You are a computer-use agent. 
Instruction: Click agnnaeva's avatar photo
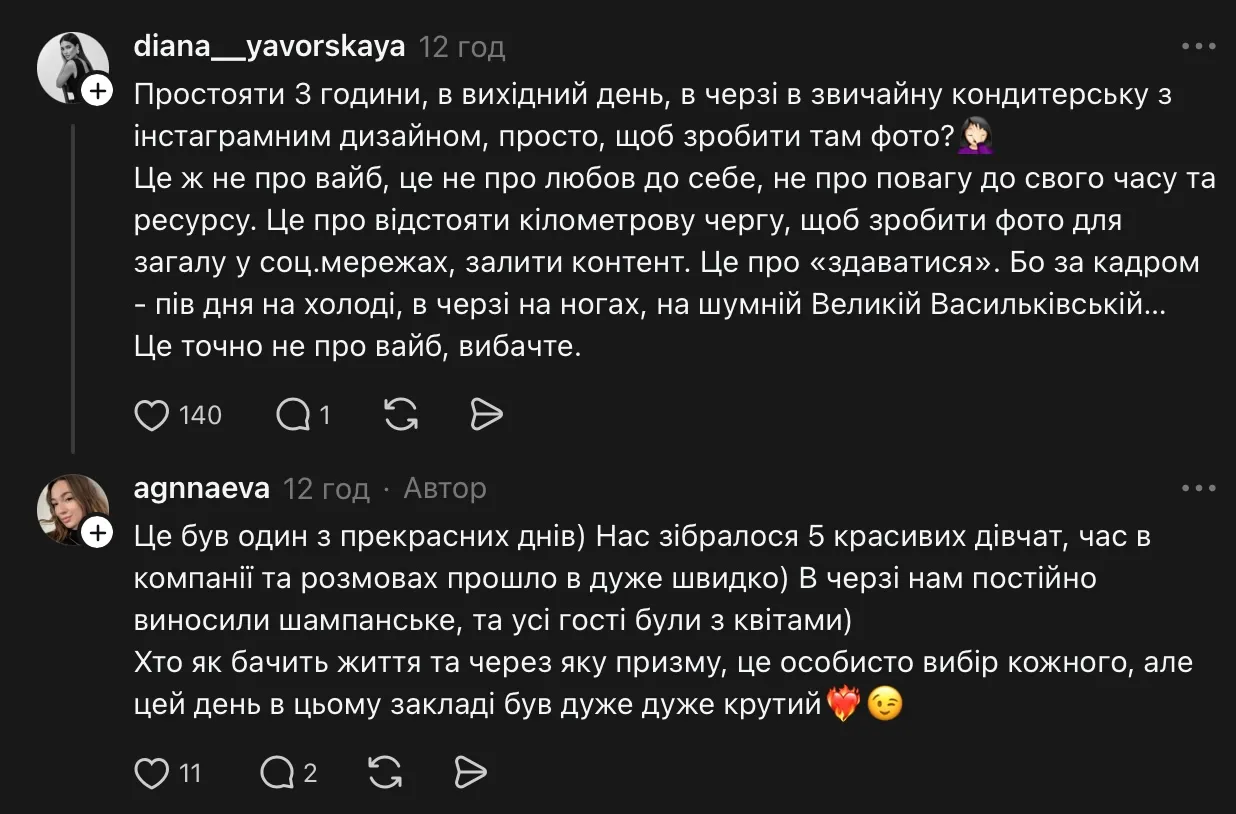(73, 510)
